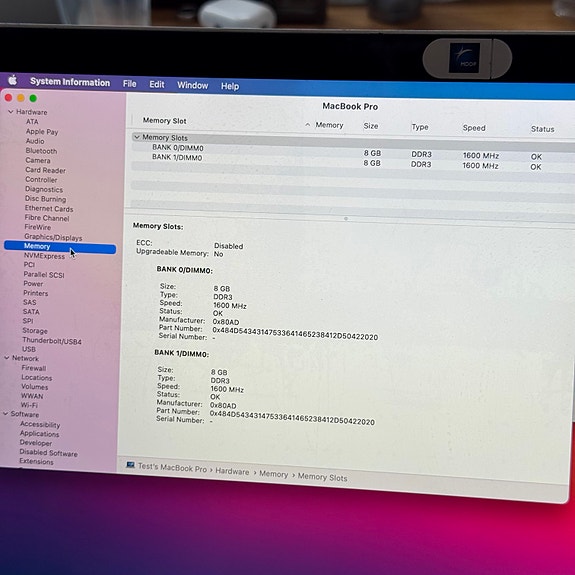Select Printers in the sidebar

pos(36,293)
